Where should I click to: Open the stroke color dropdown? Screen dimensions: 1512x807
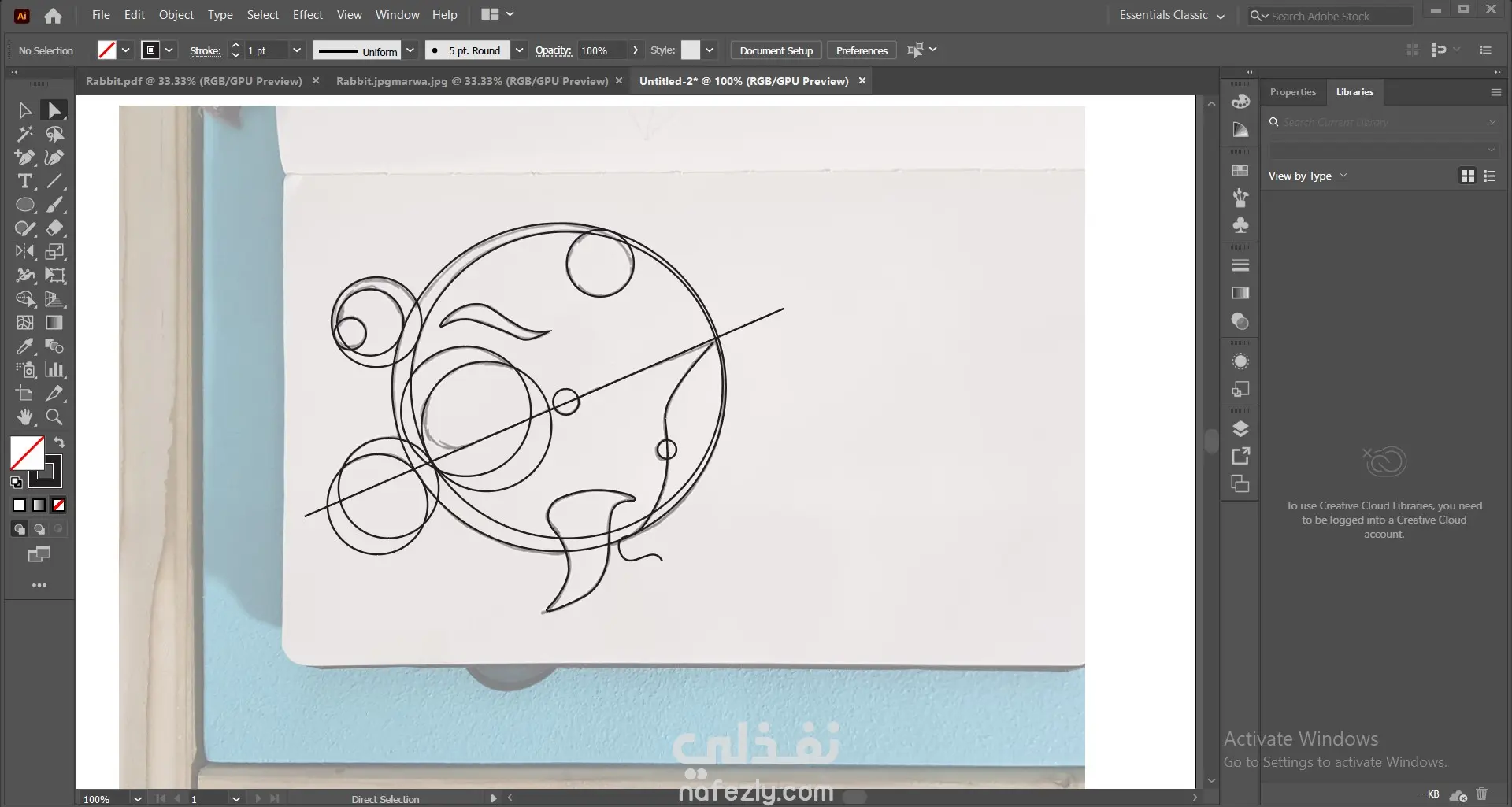pos(169,50)
